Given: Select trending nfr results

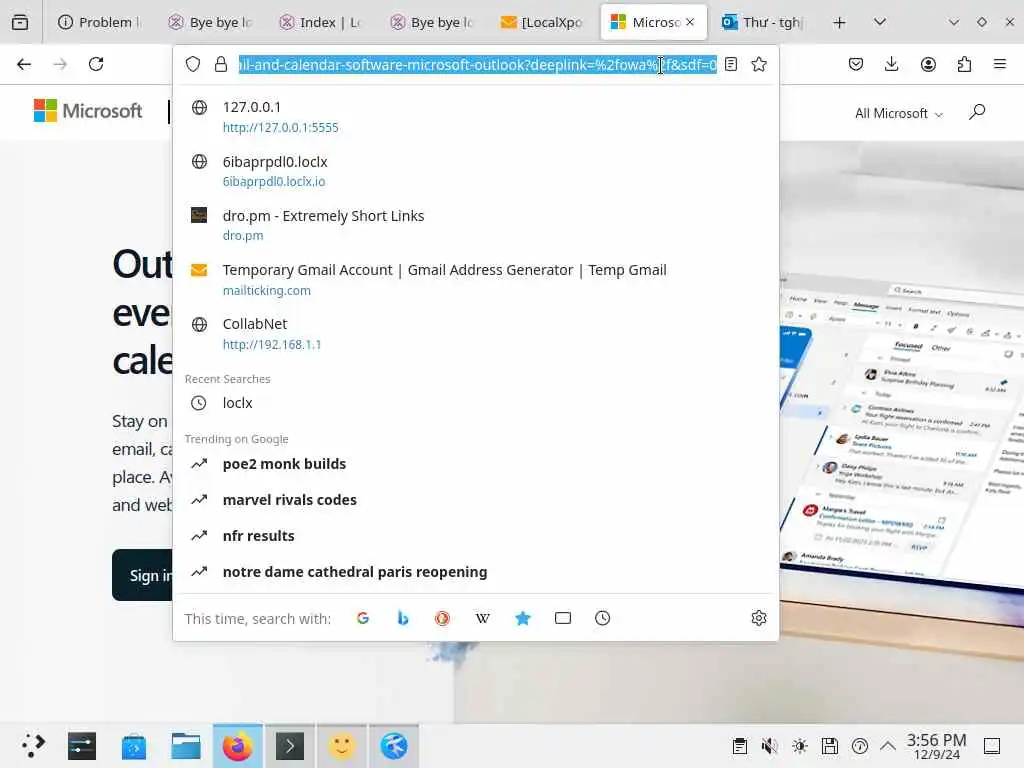Looking at the screenshot, I should [x=475, y=536].
